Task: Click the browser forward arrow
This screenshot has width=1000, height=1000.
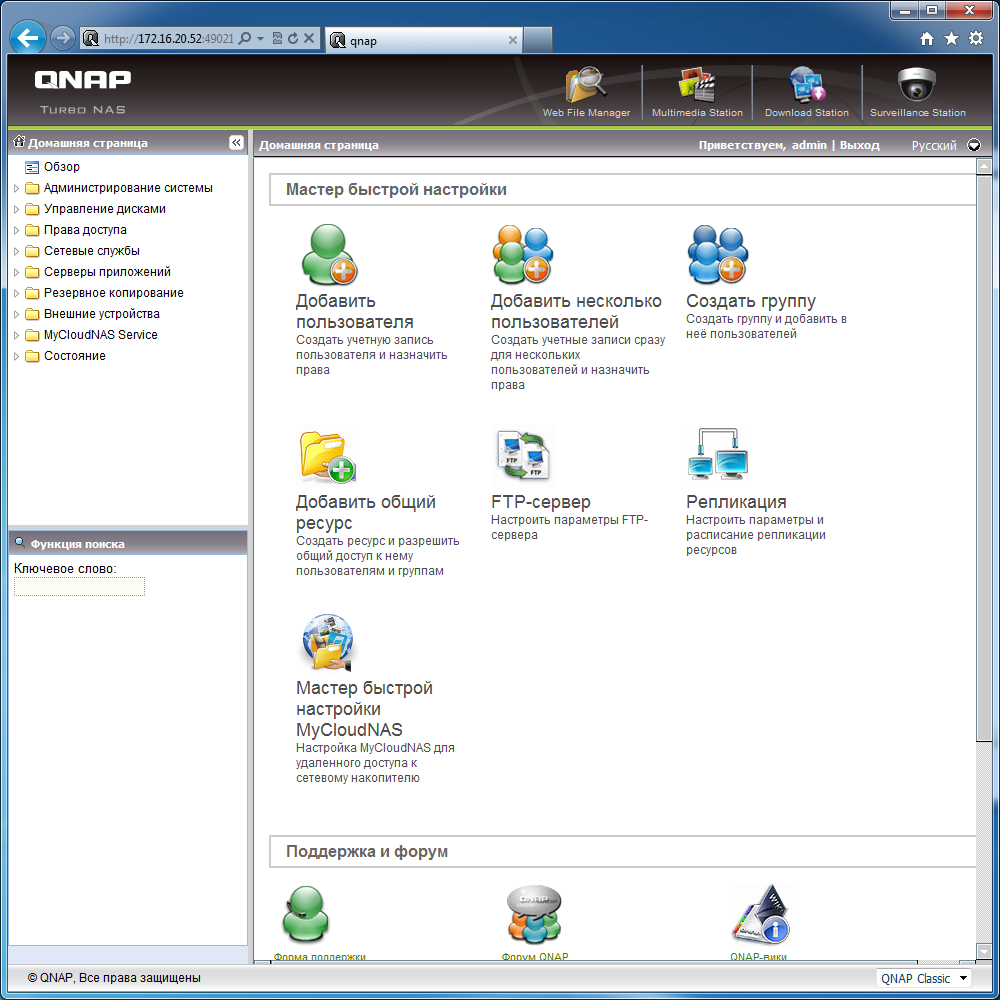Action: pos(62,38)
